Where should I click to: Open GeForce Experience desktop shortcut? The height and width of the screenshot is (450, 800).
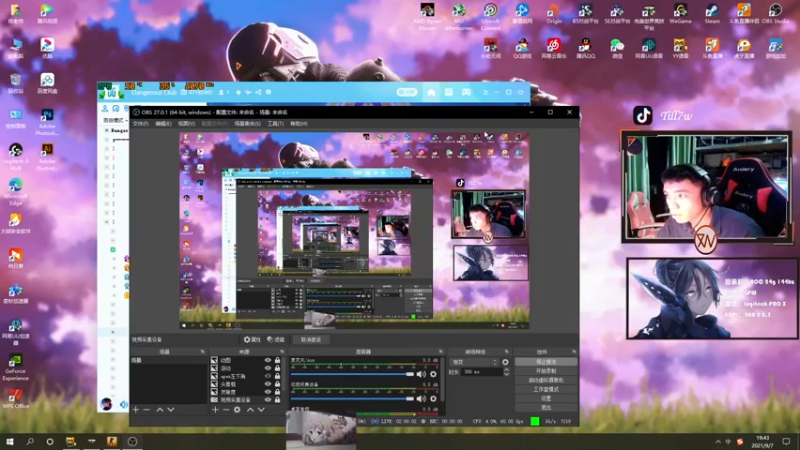(x=15, y=367)
